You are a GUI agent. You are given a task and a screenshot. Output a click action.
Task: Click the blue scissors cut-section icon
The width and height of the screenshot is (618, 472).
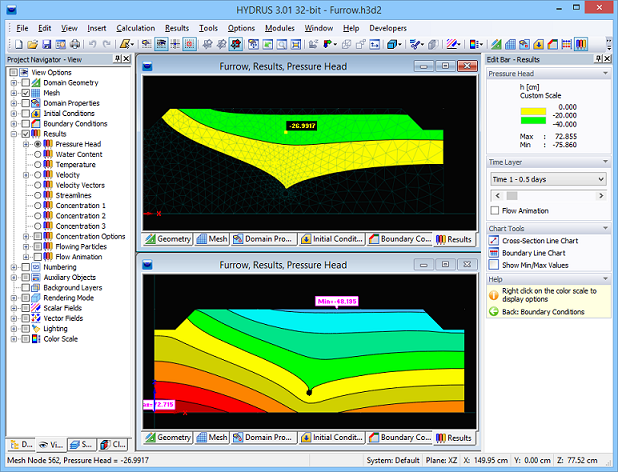coord(415,44)
